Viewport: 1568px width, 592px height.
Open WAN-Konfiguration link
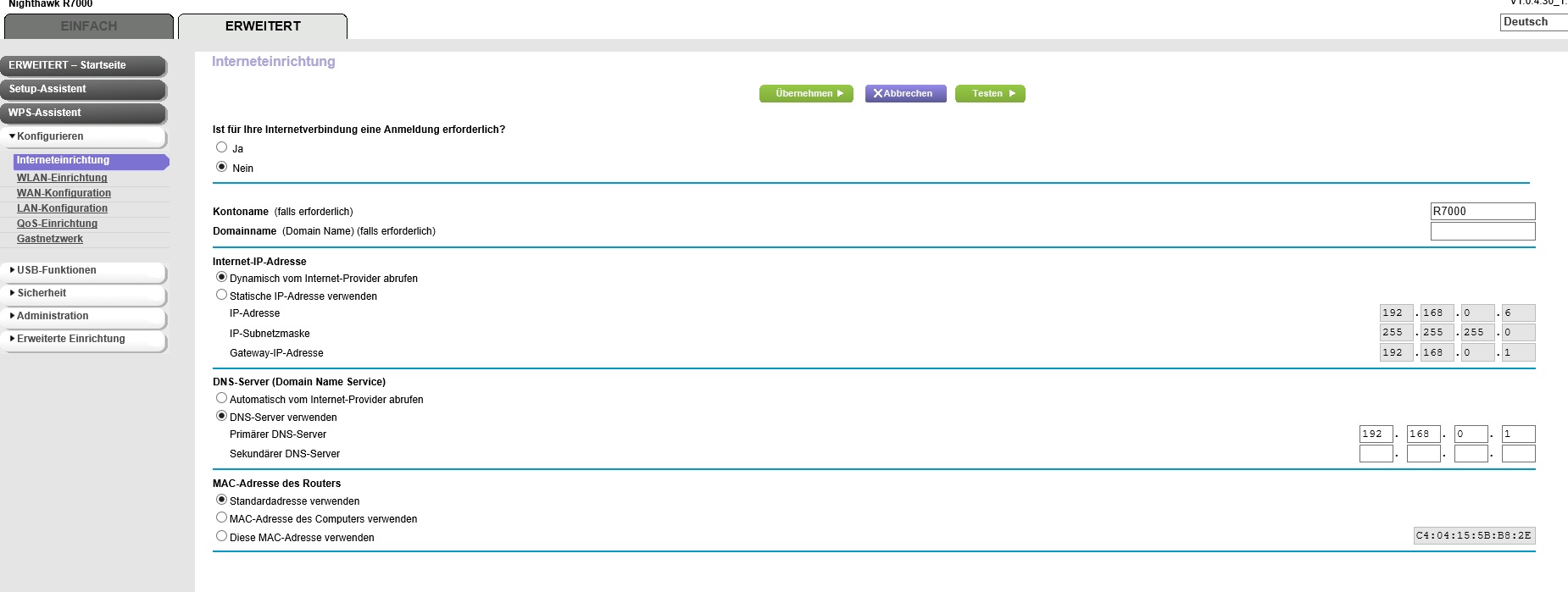click(x=64, y=193)
